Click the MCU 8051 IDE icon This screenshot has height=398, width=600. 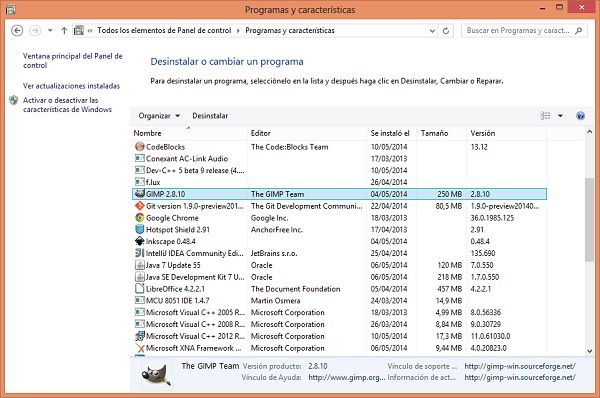tap(140, 301)
